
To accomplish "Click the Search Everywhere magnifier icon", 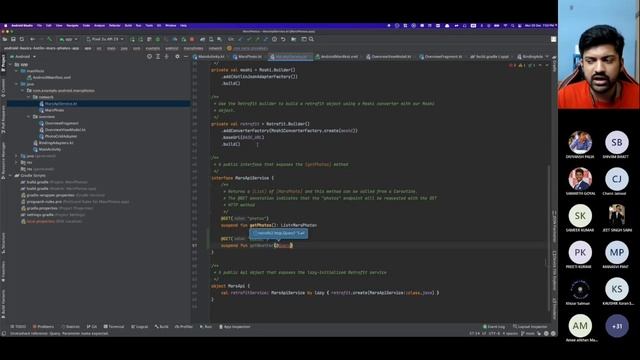I will click(311, 39).
